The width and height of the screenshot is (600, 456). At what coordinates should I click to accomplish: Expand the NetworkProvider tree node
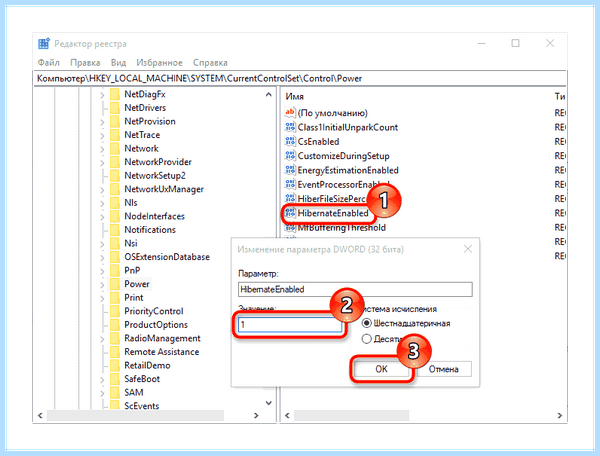(x=102, y=163)
